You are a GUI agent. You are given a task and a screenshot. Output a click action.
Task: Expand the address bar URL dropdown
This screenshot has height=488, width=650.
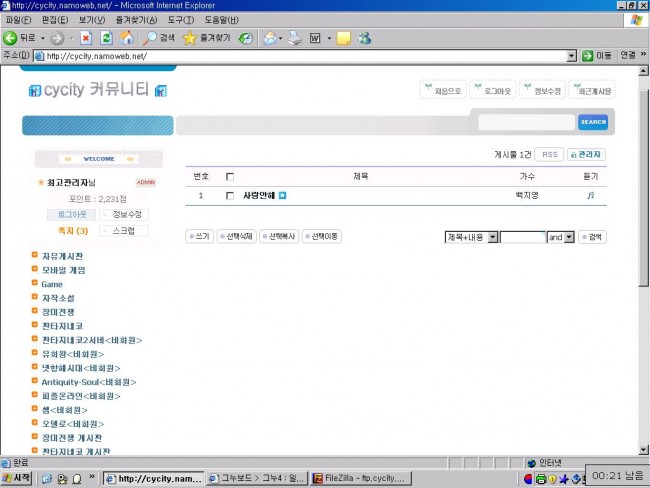pyautogui.click(x=571, y=56)
